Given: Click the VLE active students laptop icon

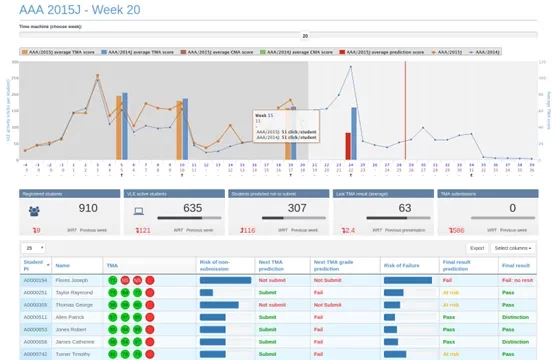Looking at the screenshot, I should point(138,211).
